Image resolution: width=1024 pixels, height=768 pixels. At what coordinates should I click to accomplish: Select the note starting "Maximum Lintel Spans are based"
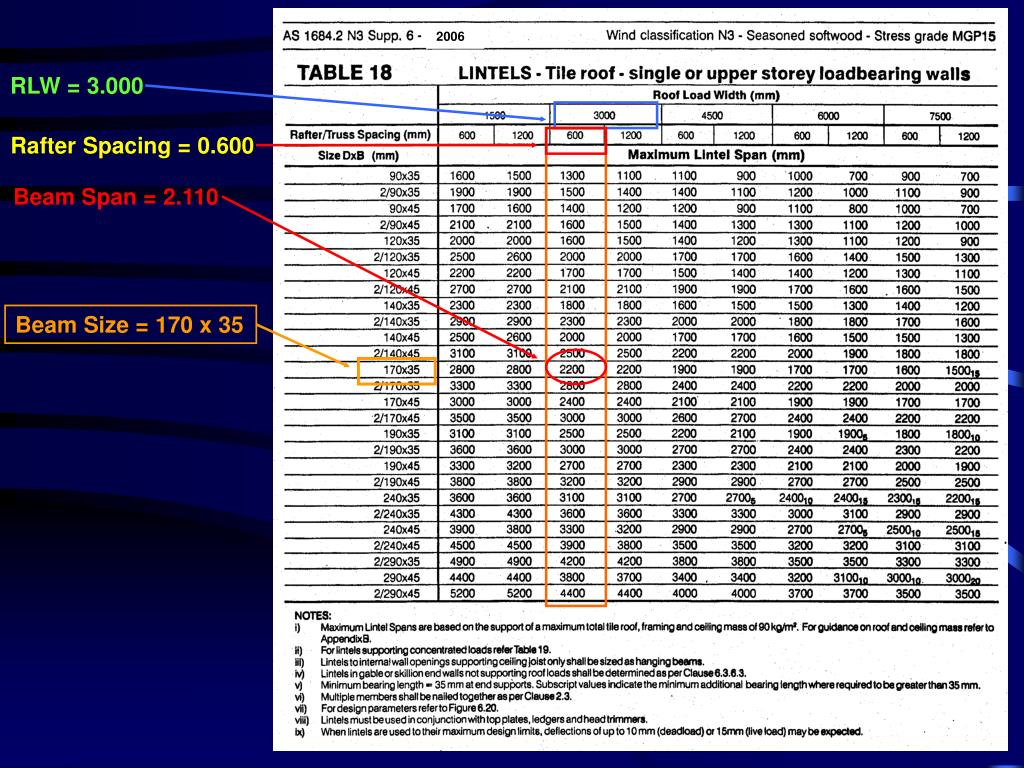(x=657, y=633)
